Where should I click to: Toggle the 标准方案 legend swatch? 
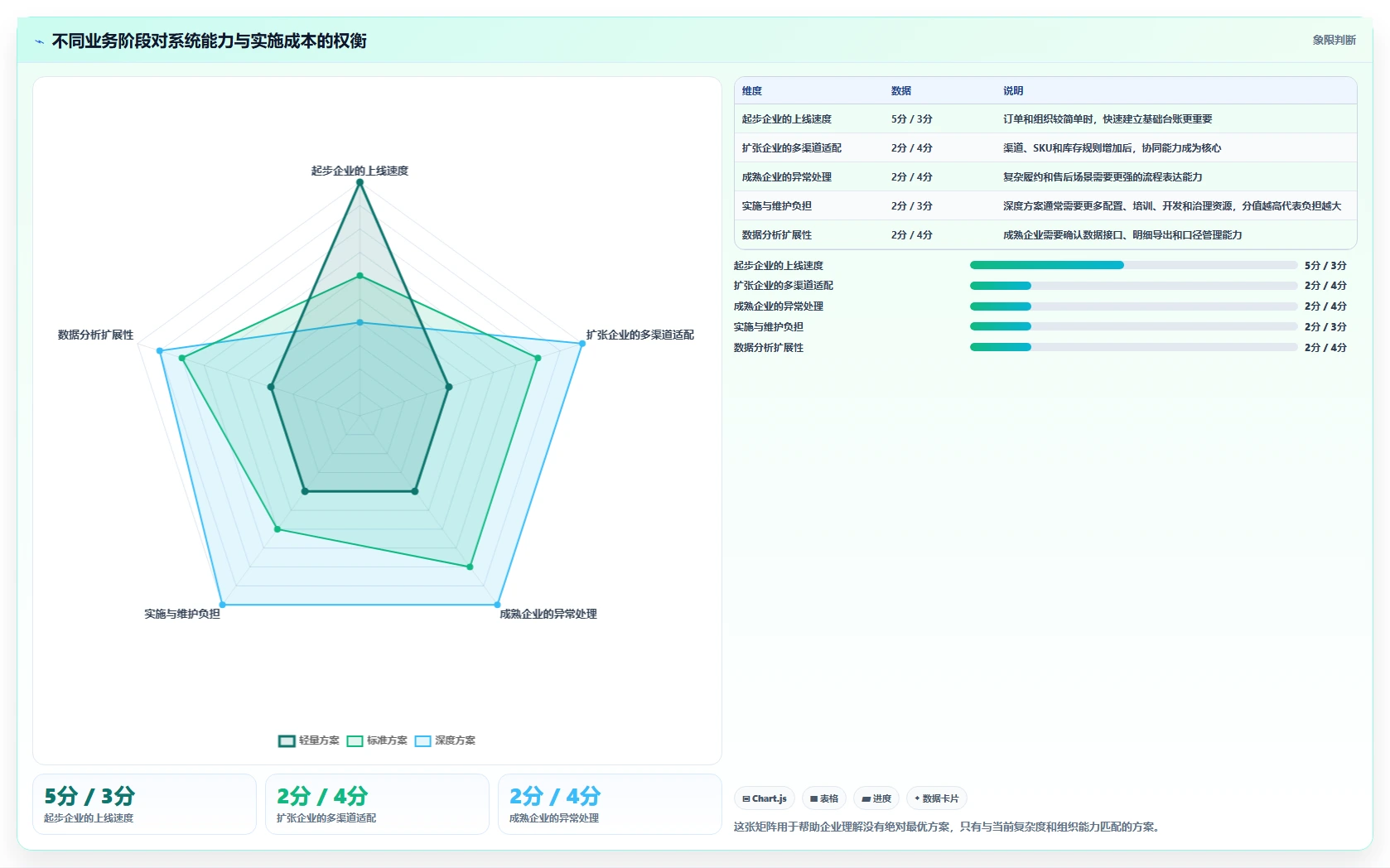355,740
